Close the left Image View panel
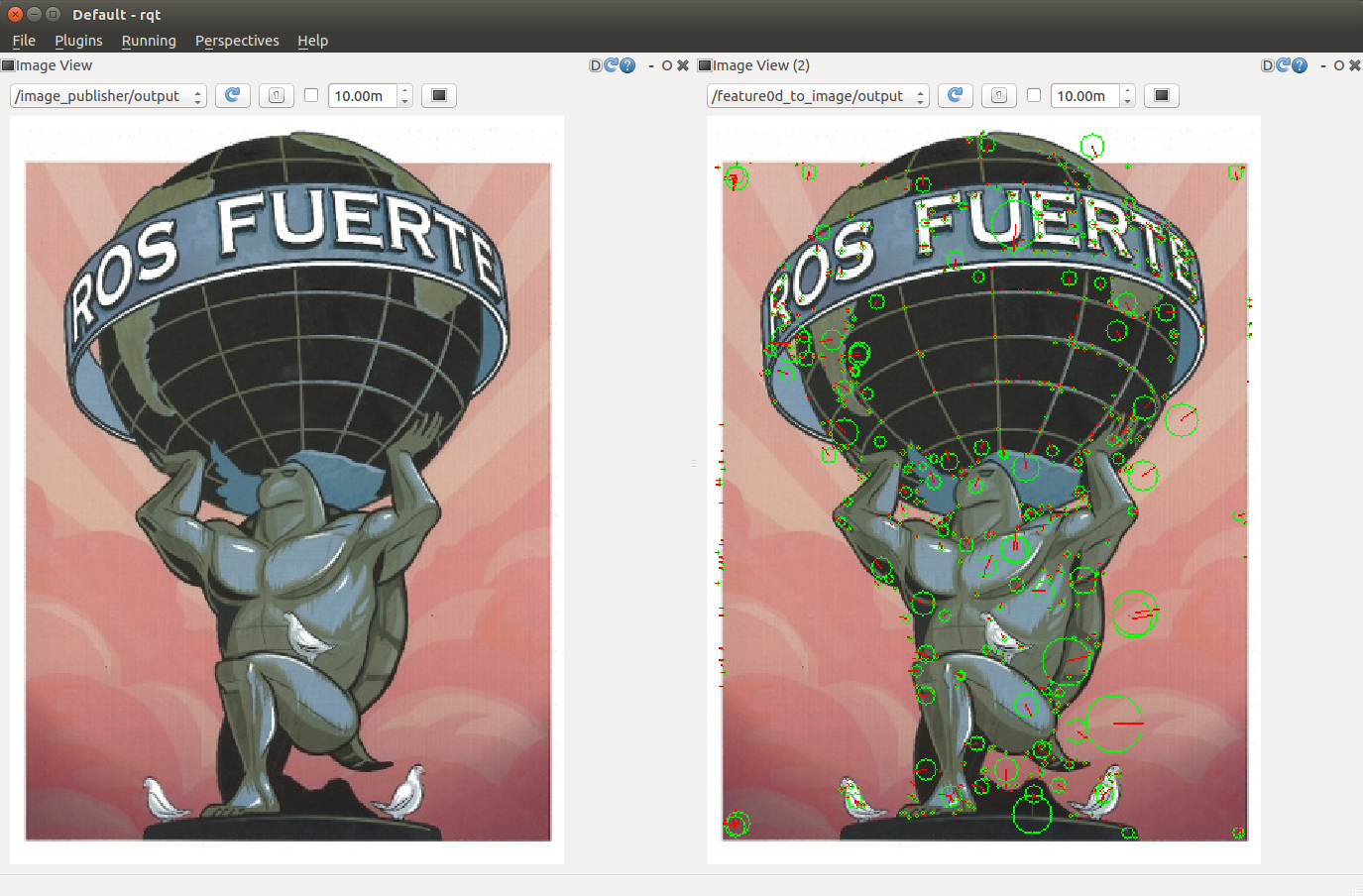This screenshot has width=1363, height=896. (x=683, y=65)
